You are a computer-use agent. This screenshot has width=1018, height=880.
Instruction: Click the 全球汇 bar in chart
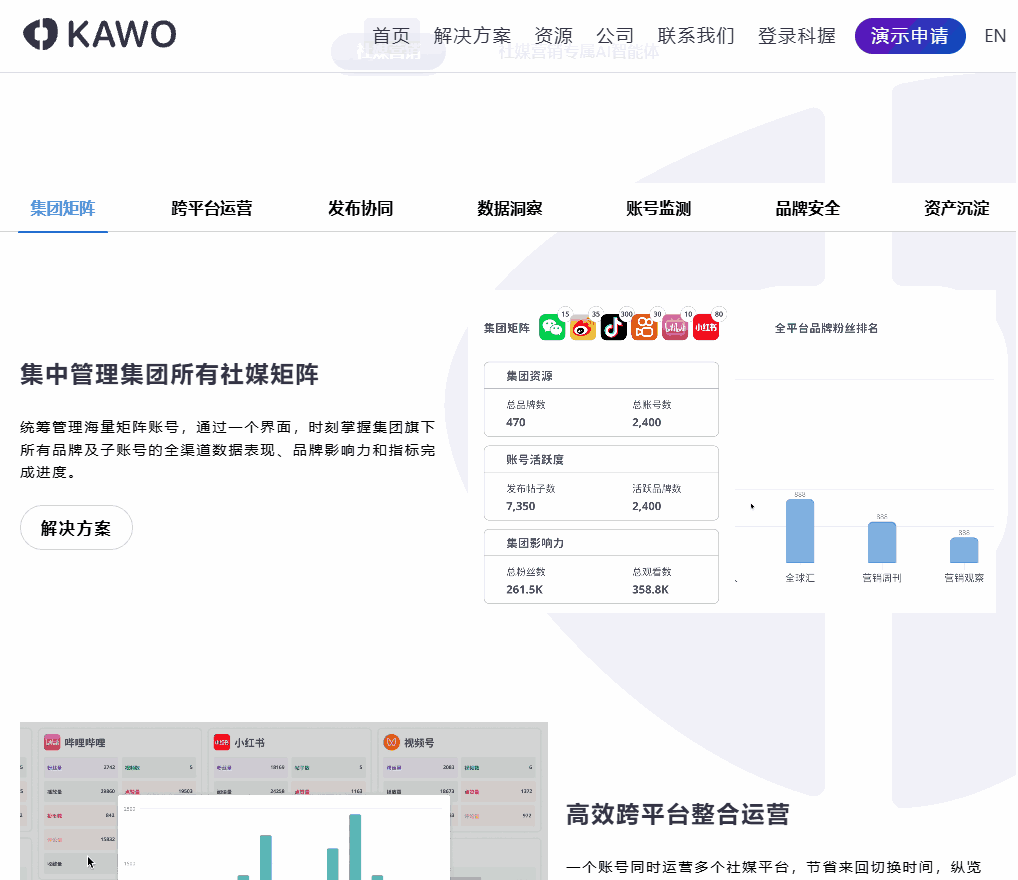(800, 531)
